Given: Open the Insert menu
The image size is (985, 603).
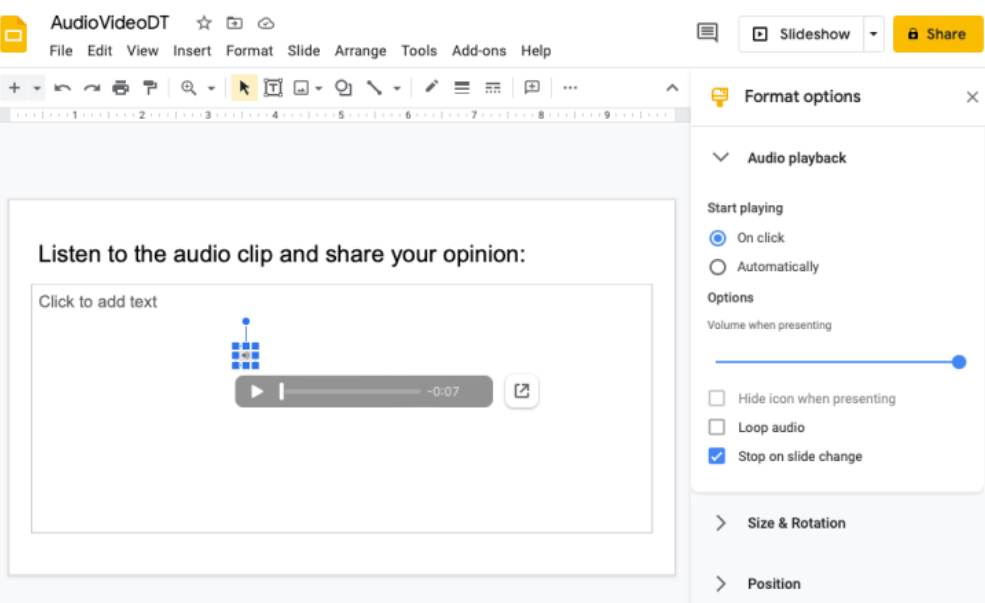Looking at the screenshot, I should 192,51.
